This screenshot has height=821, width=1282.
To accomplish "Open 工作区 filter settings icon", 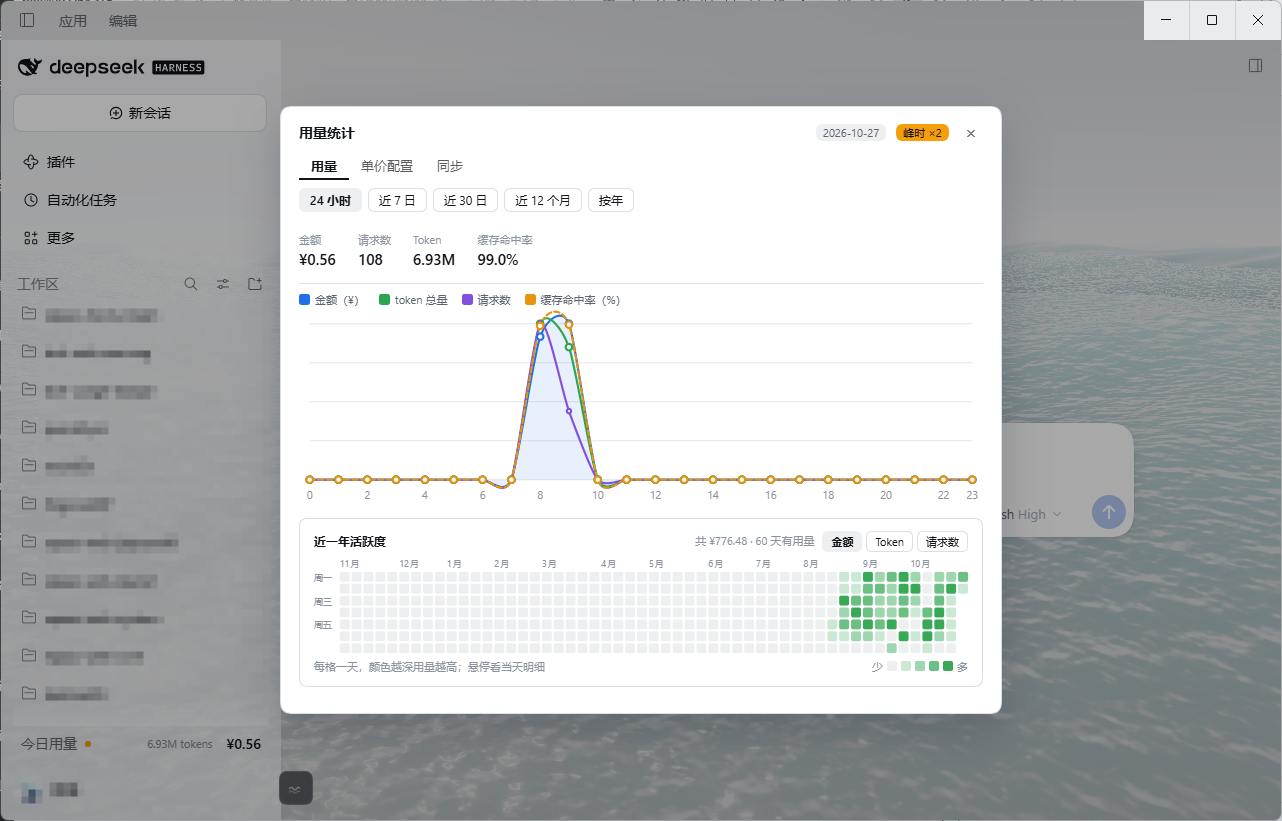I will pyautogui.click(x=223, y=284).
